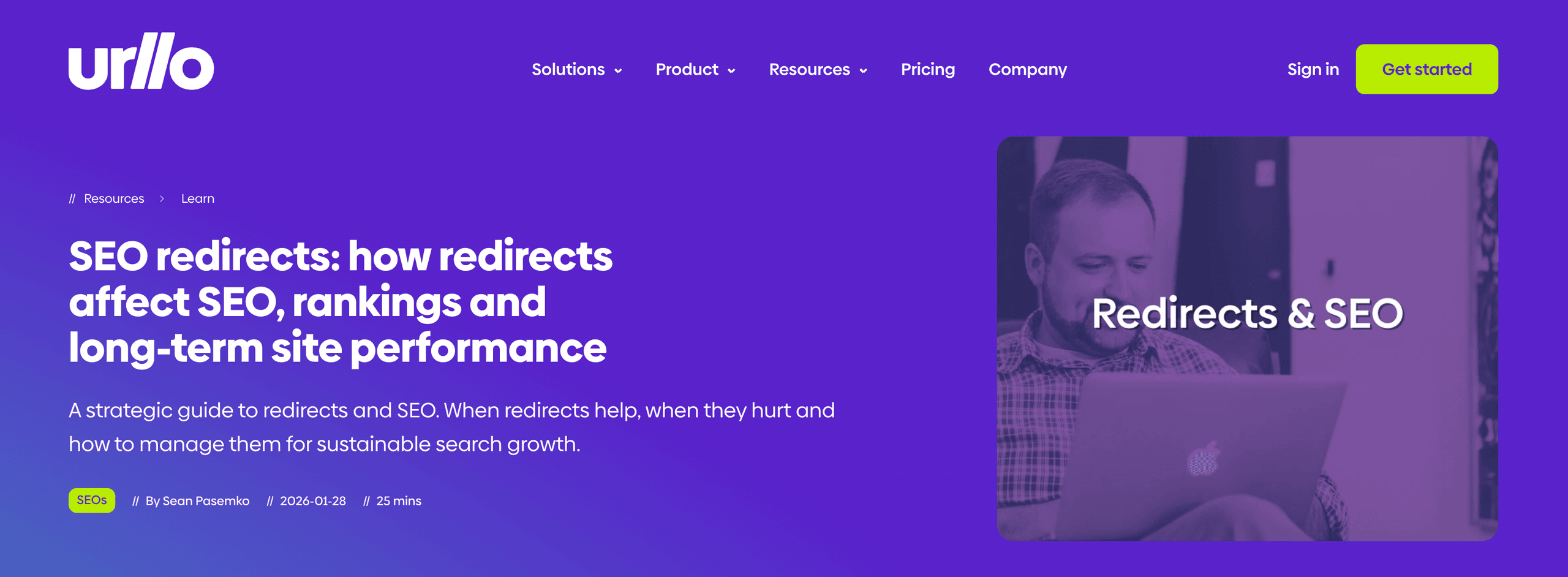The width and height of the screenshot is (1568, 577).
Task: Click the Sign in link
Action: click(x=1313, y=70)
